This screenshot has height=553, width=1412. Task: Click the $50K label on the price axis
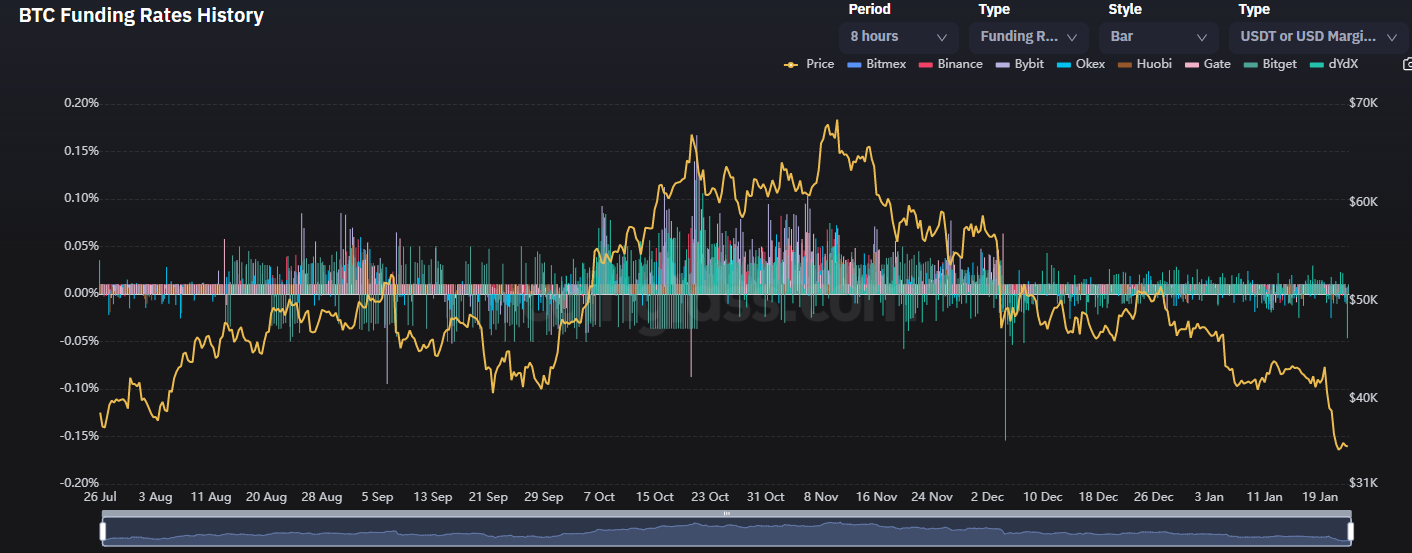click(1364, 300)
